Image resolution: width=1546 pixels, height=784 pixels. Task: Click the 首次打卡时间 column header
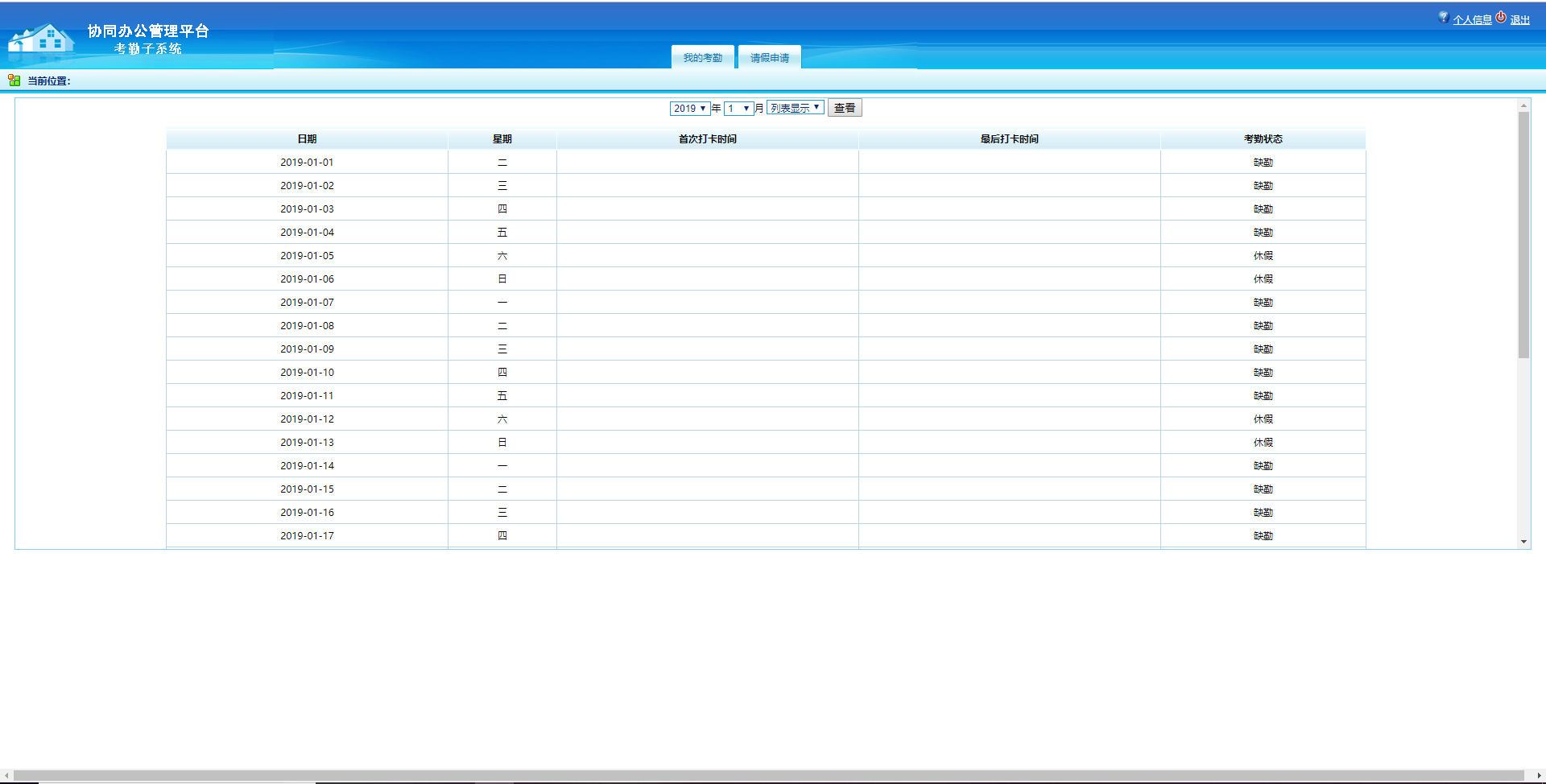(x=708, y=139)
